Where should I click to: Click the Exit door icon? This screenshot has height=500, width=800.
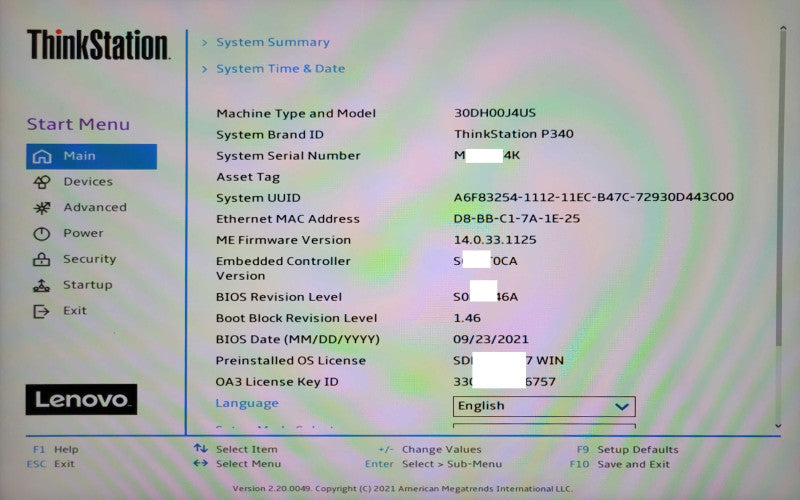[x=41, y=311]
